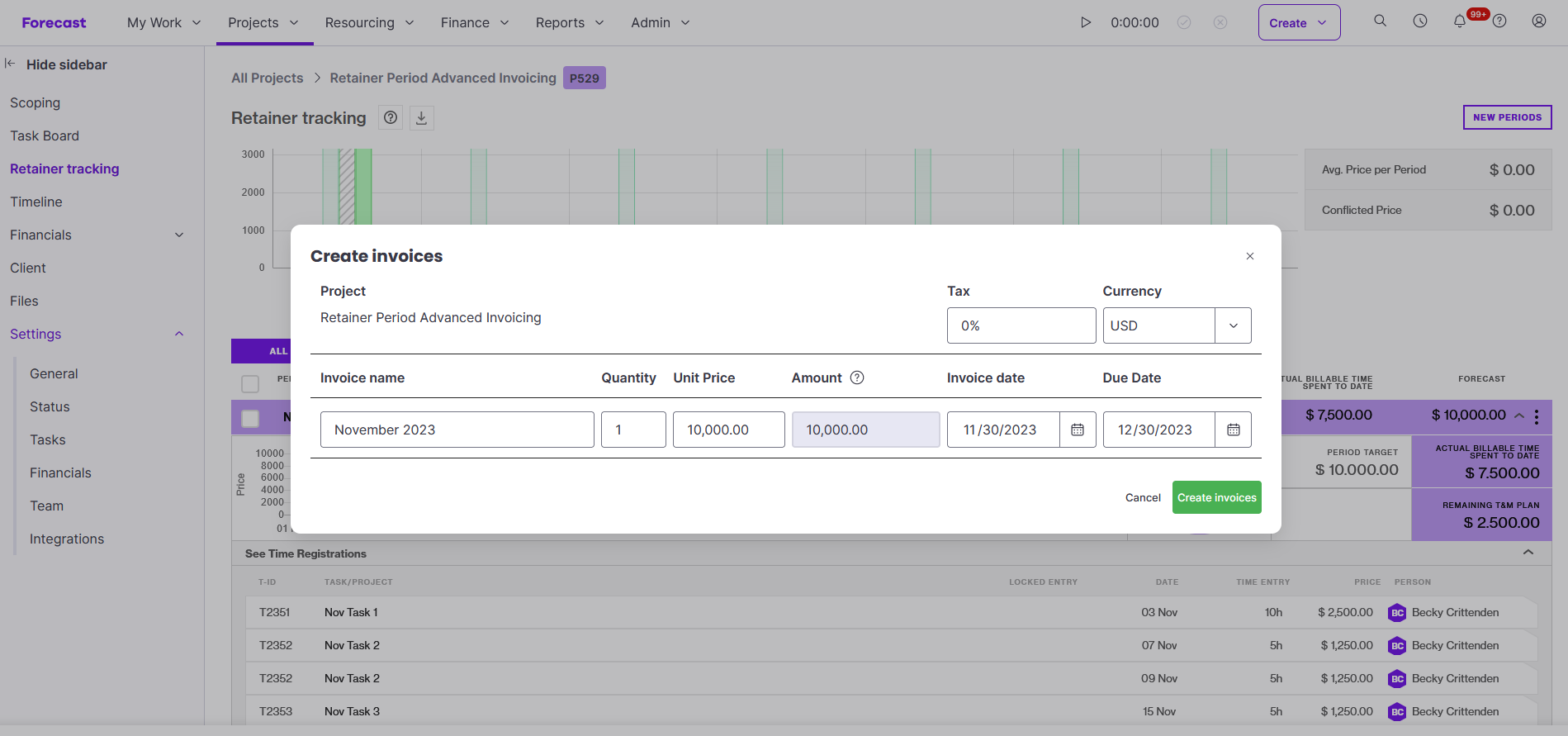Open the Create dropdown button

tap(1299, 22)
